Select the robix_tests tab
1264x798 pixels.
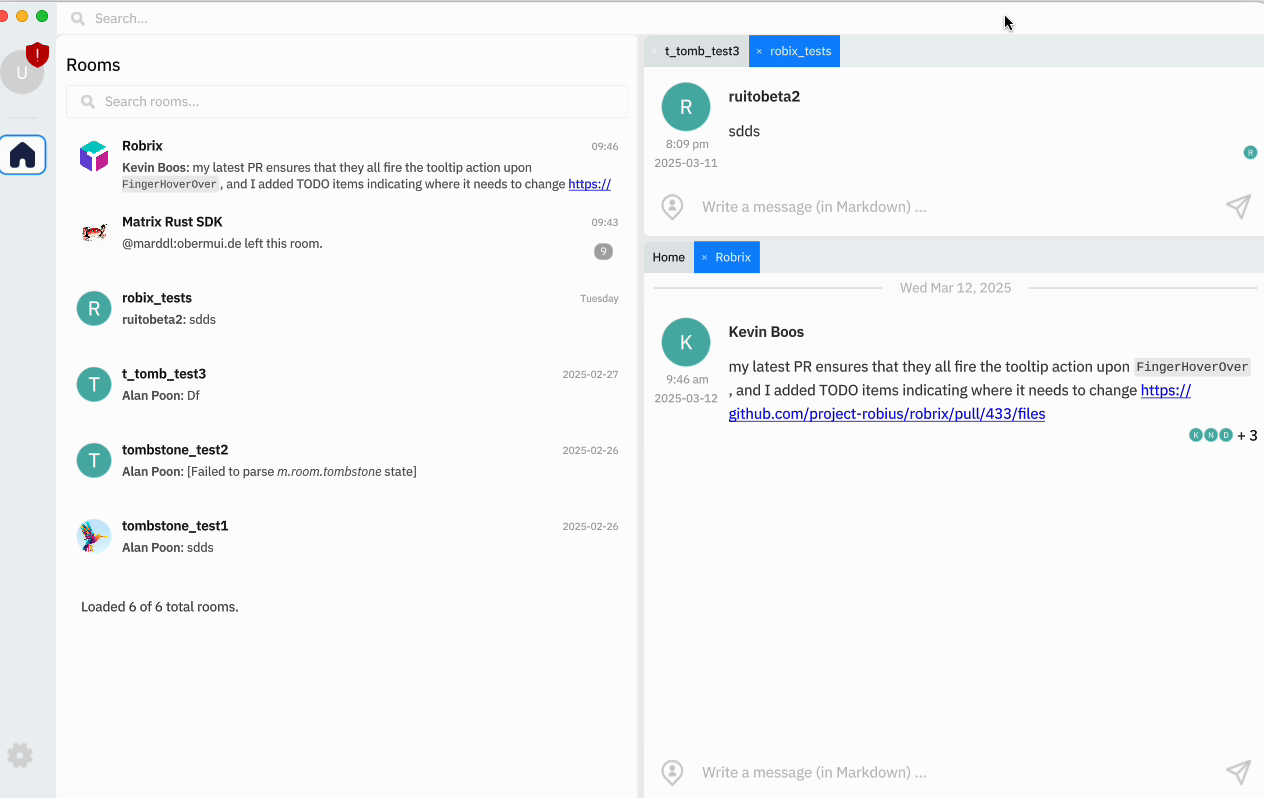[x=800, y=51]
